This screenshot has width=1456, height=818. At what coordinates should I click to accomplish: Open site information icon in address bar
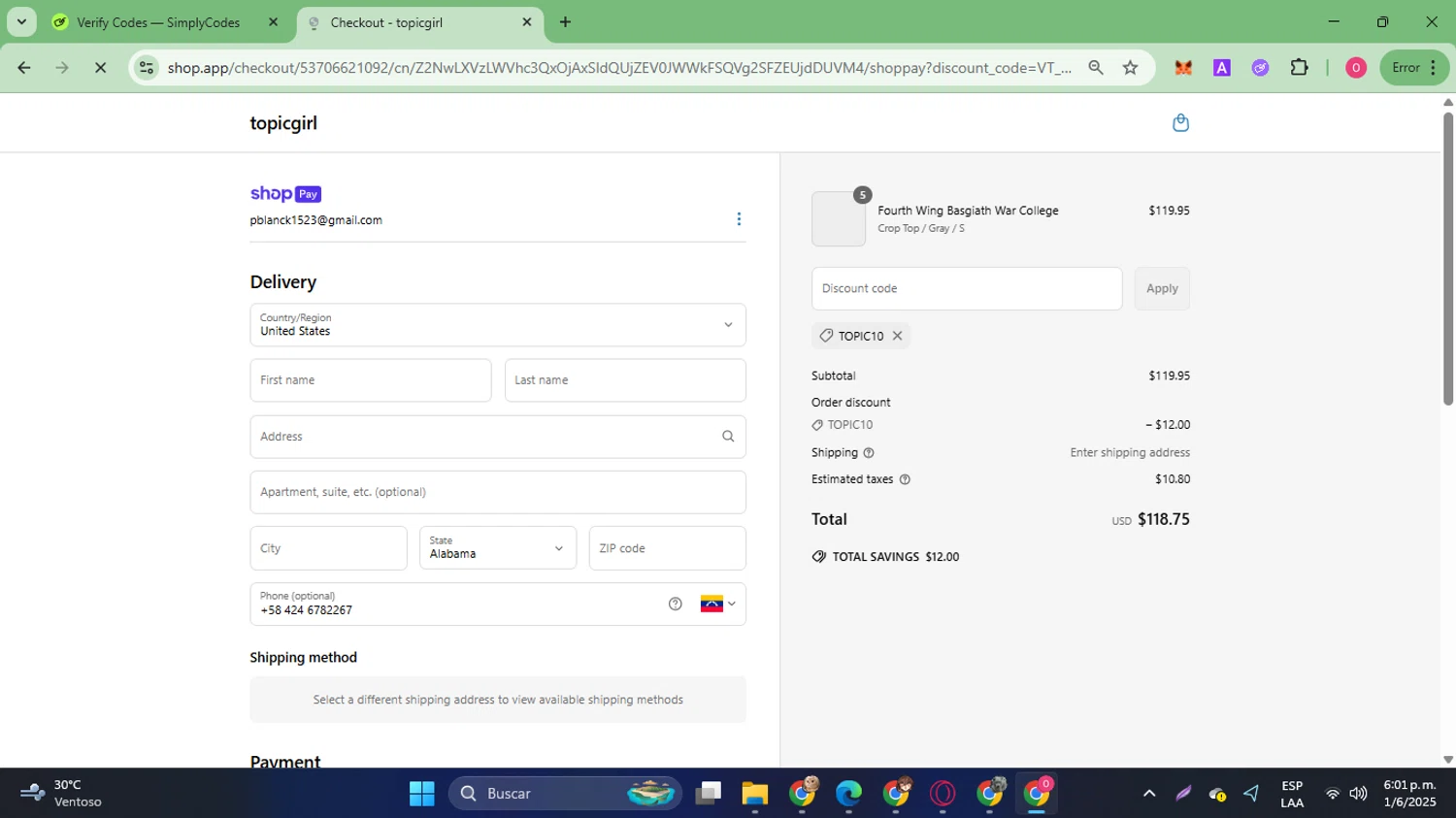click(147, 68)
